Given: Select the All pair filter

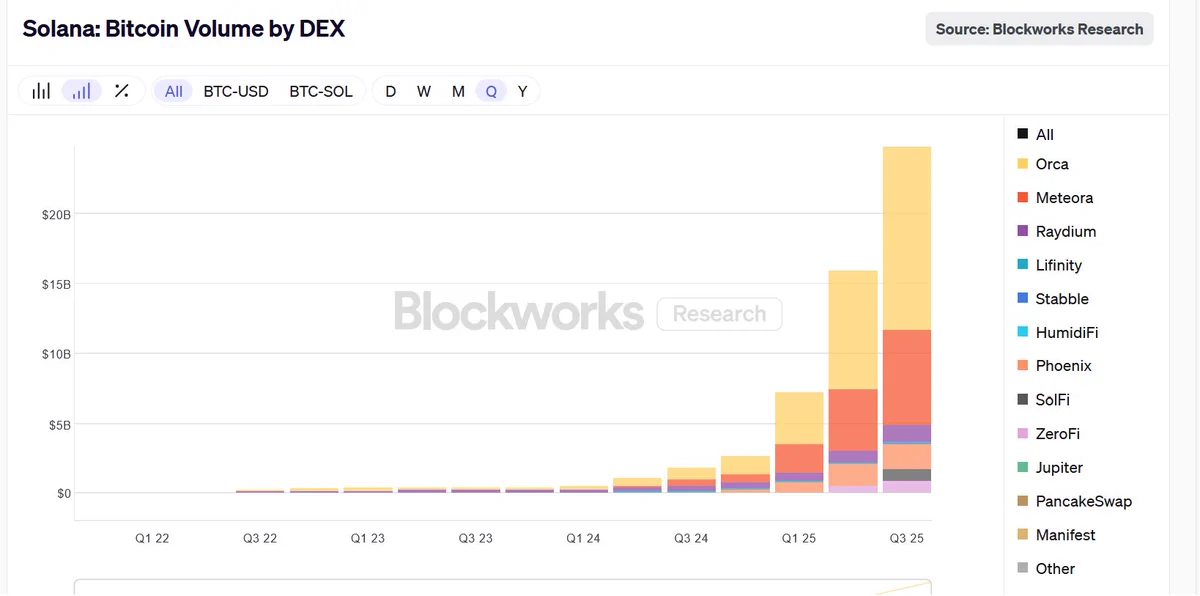Looking at the screenshot, I should point(174,91).
